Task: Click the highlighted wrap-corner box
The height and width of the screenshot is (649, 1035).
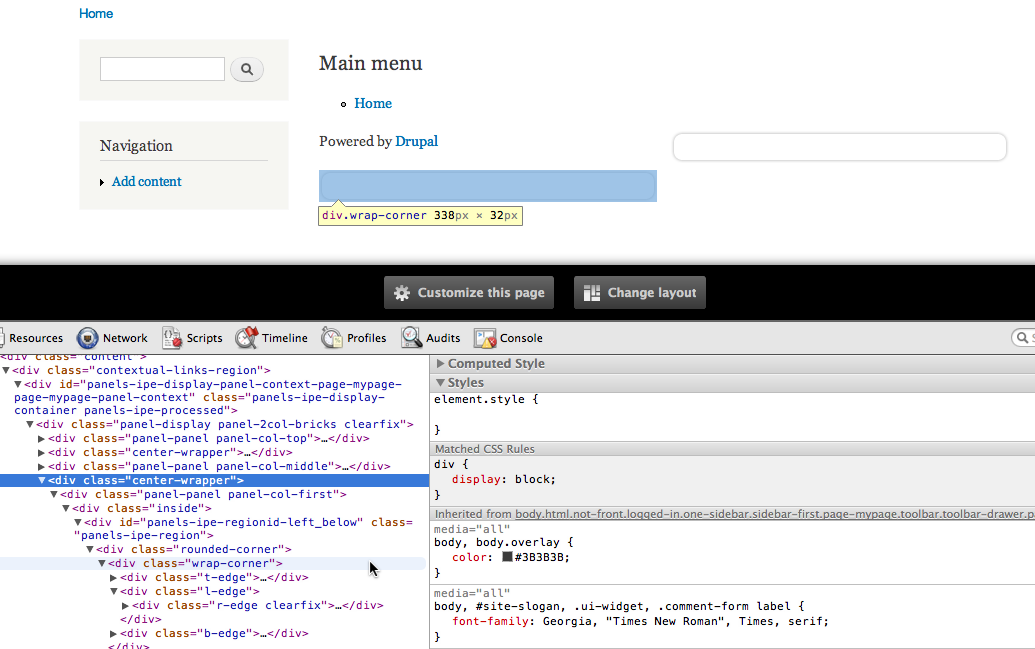Action: point(488,186)
